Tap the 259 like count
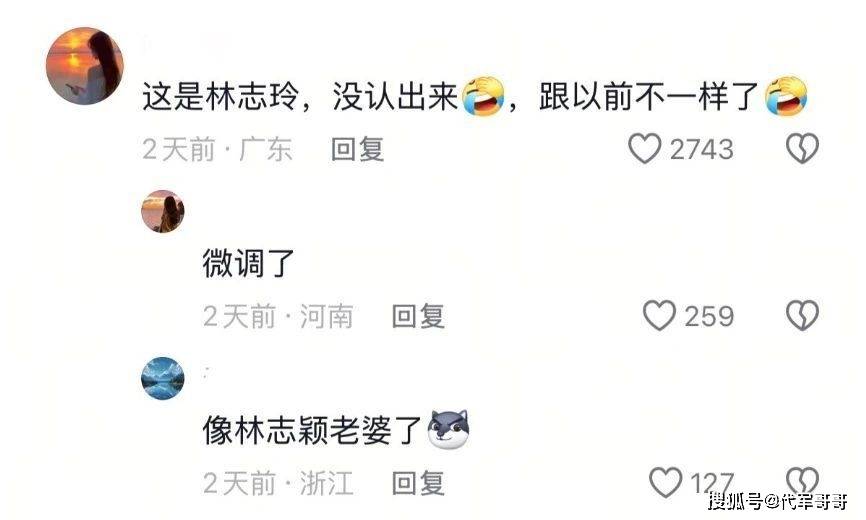Image resolution: width=866 pixels, height=520 pixels. [710, 316]
